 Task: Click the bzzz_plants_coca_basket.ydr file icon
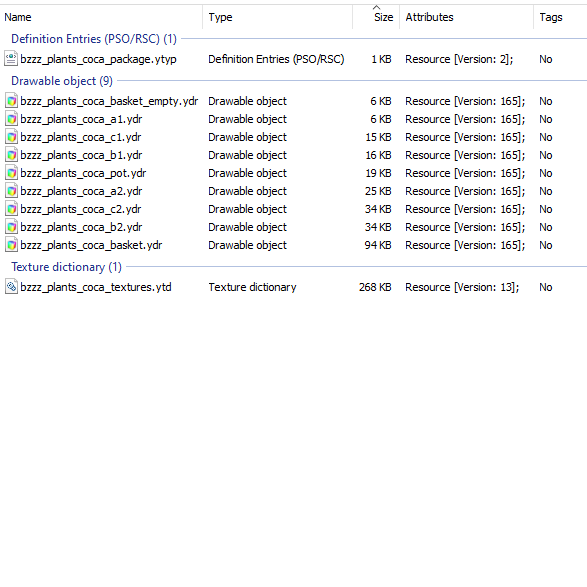[x=12, y=244]
